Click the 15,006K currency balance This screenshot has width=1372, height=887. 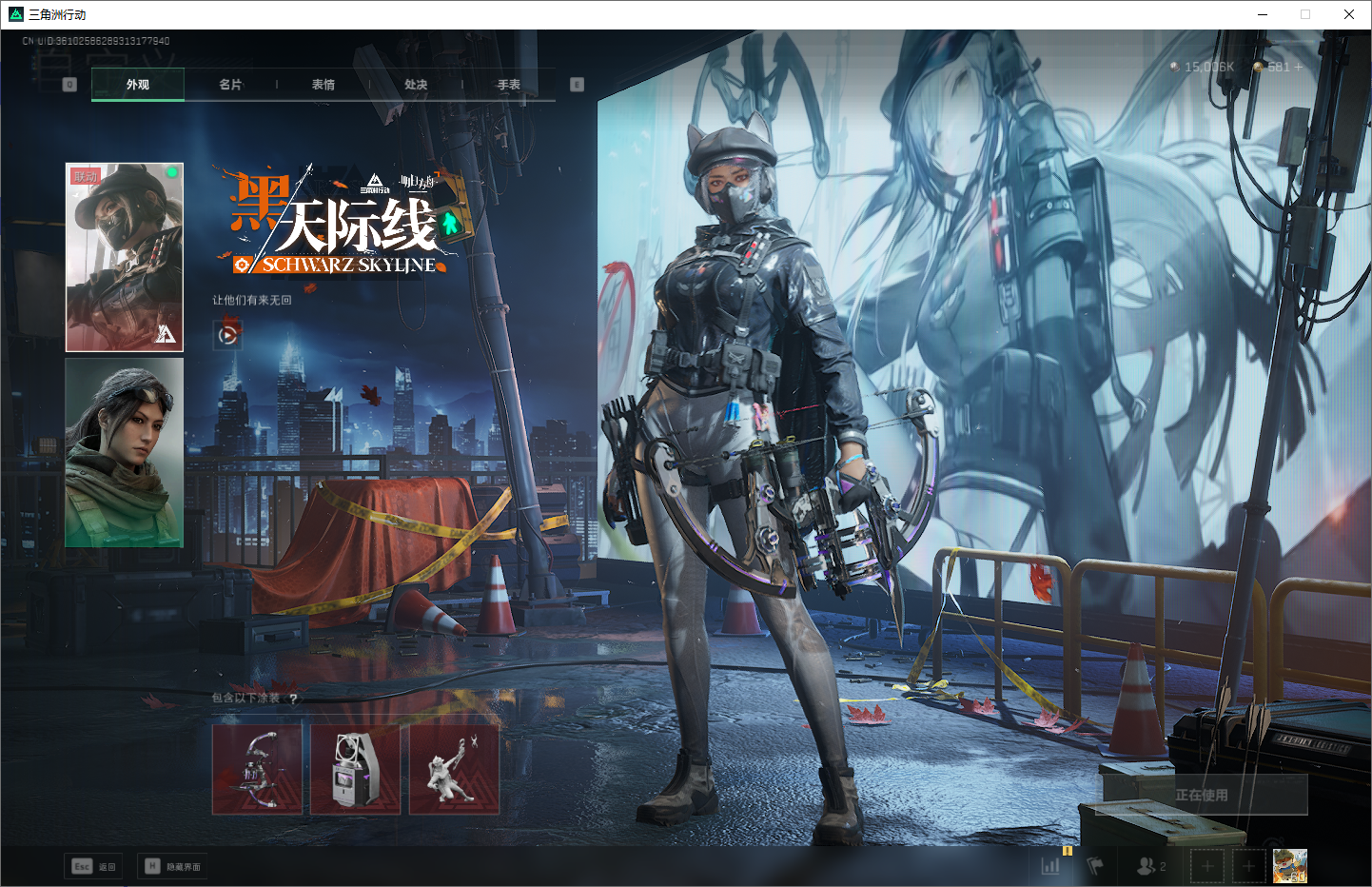(x=1202, y=67)
